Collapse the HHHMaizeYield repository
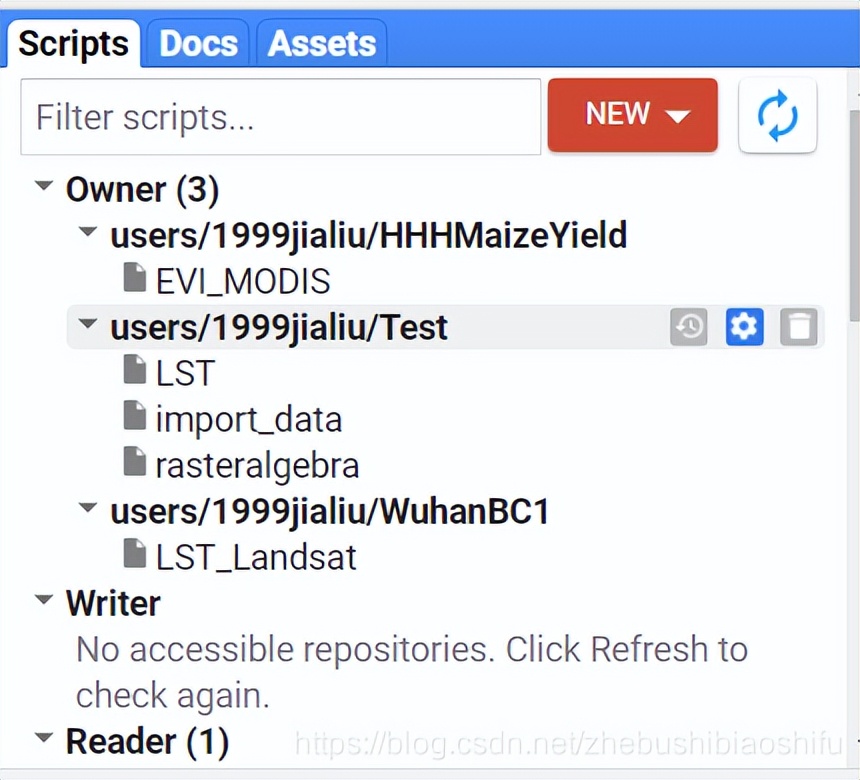The height and width of the screenshot is (780, 860). [89, 233]
